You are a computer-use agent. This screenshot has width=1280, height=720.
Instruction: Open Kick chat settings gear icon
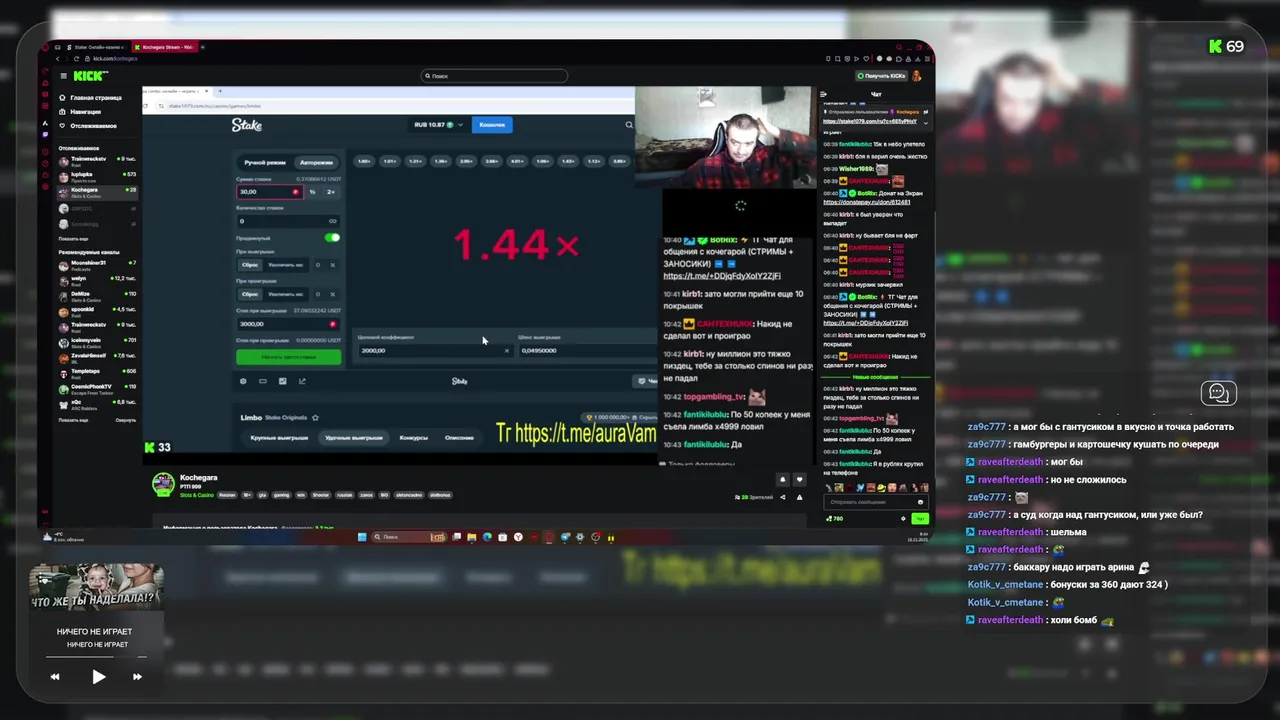click(x=903, y=518)
